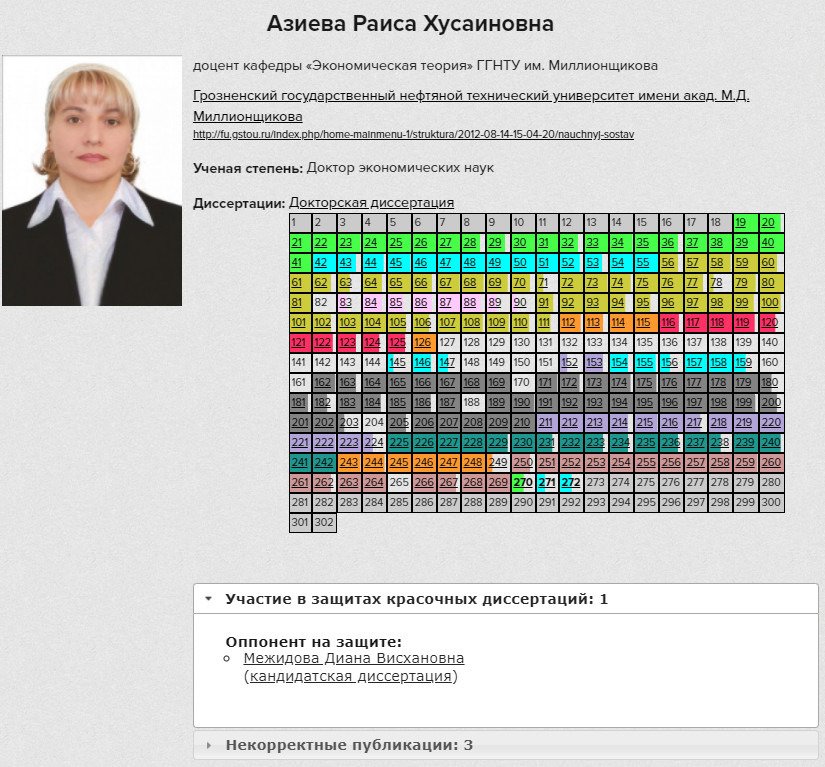Click the white page cell 130
The width and height of the screenshot is (825, 767).
(523, 342)
